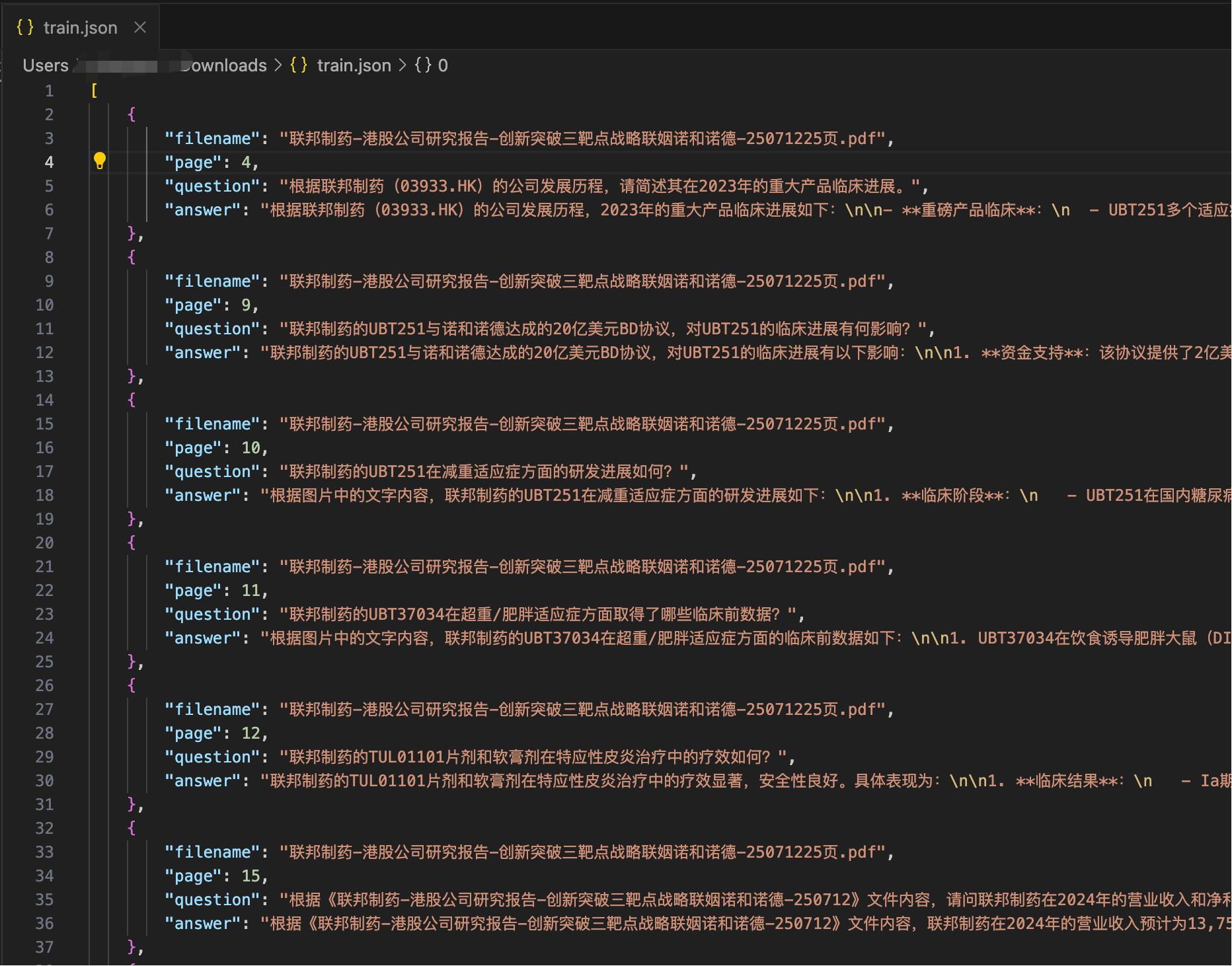
Task: Click the opening brace on line 2
Action: click(132, 115)
